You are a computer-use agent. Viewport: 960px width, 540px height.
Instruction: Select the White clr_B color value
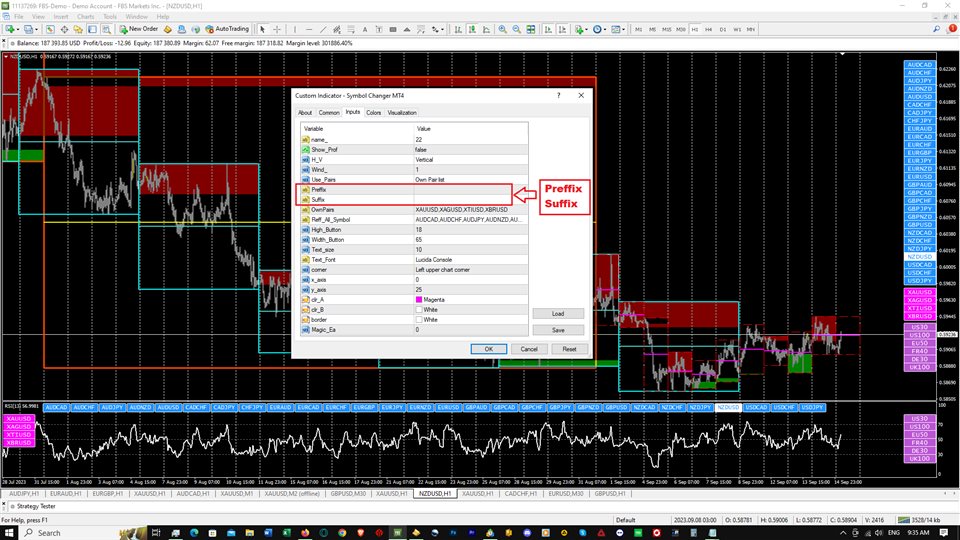click(x=471, y=310)
